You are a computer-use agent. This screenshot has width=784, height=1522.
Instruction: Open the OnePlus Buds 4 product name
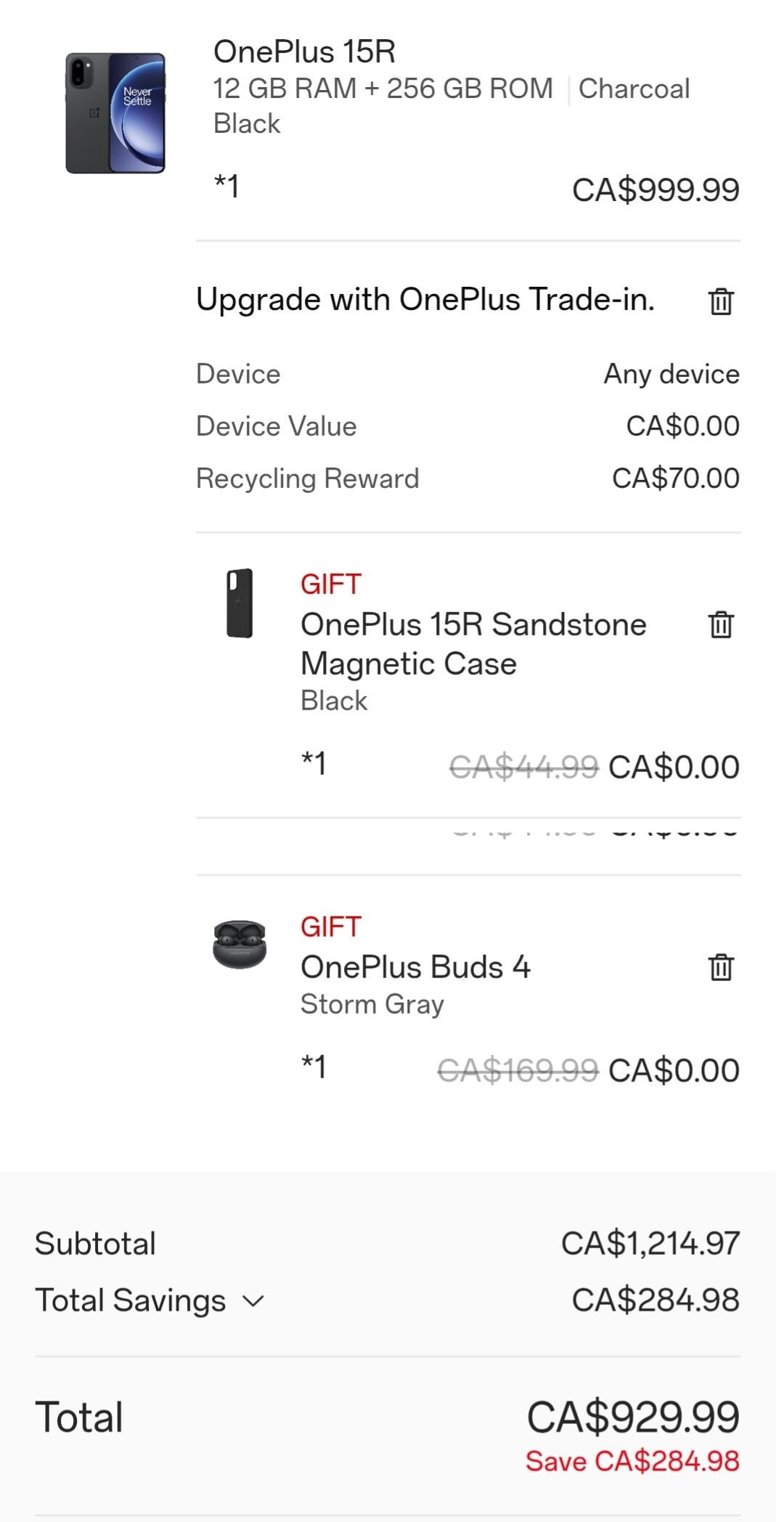[415, 967]
